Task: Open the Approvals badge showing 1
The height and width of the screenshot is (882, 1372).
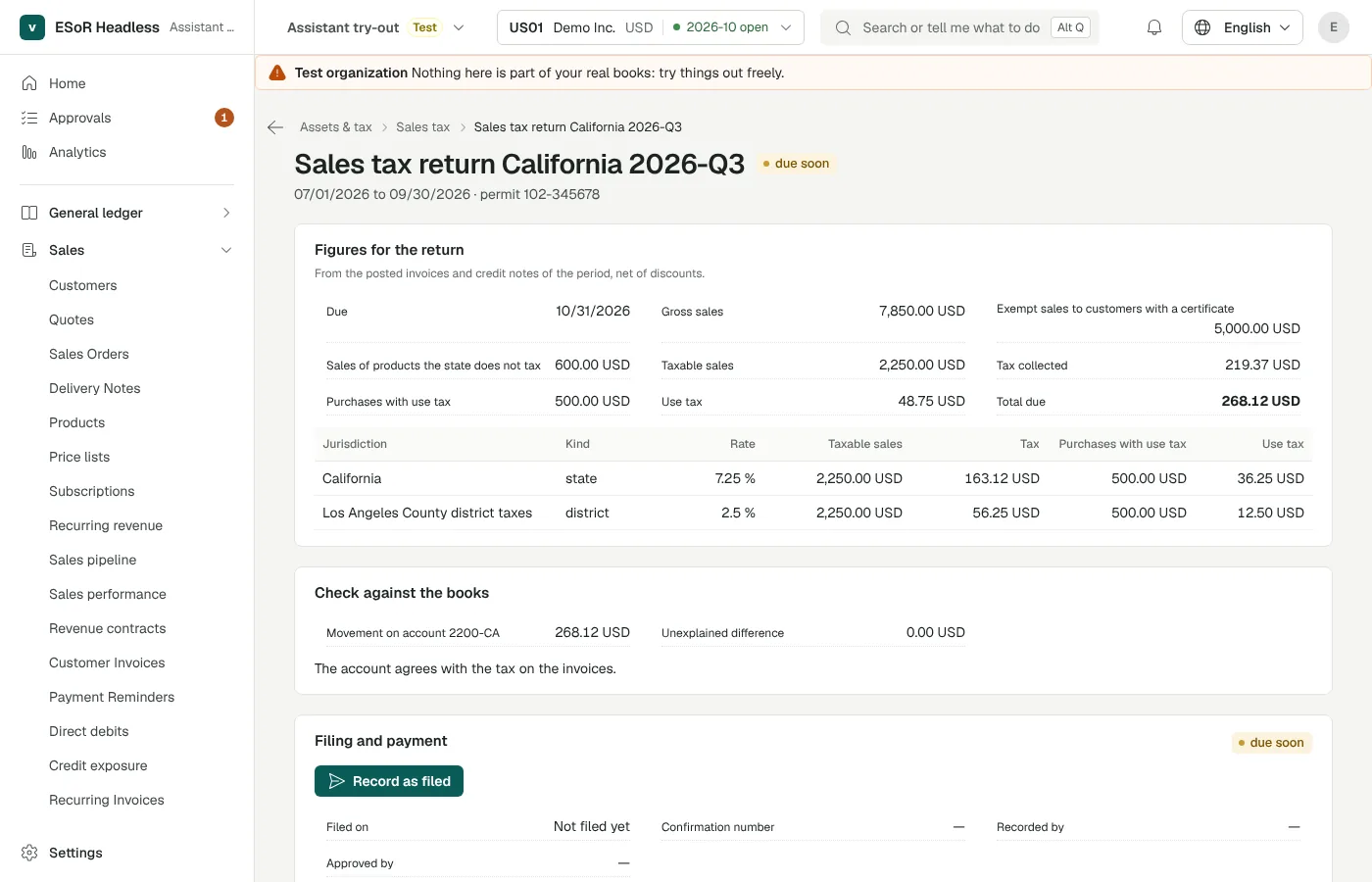Action: pyautogui.click(x=224, y=118)
